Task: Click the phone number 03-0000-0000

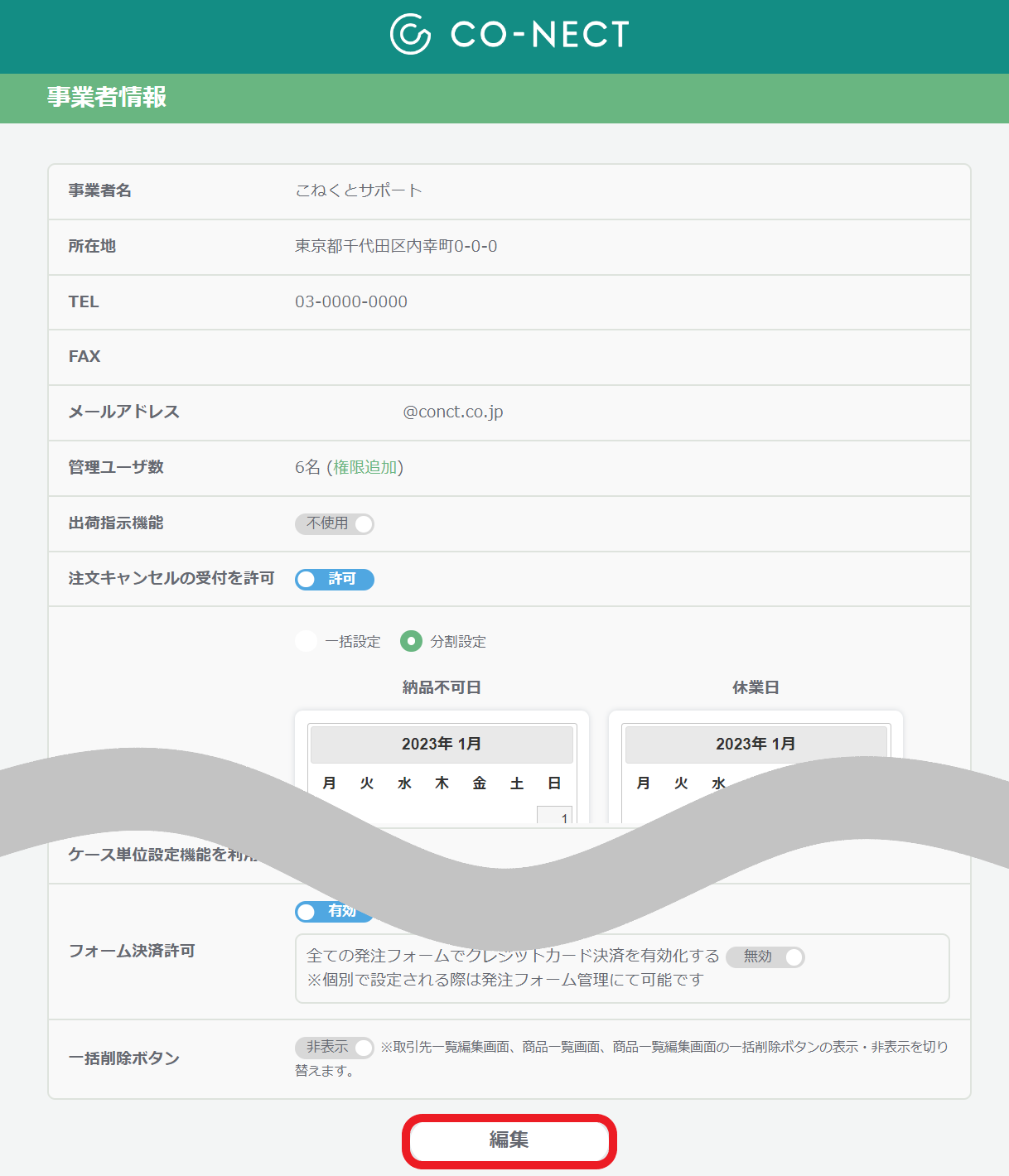Action: pos(351,301)
